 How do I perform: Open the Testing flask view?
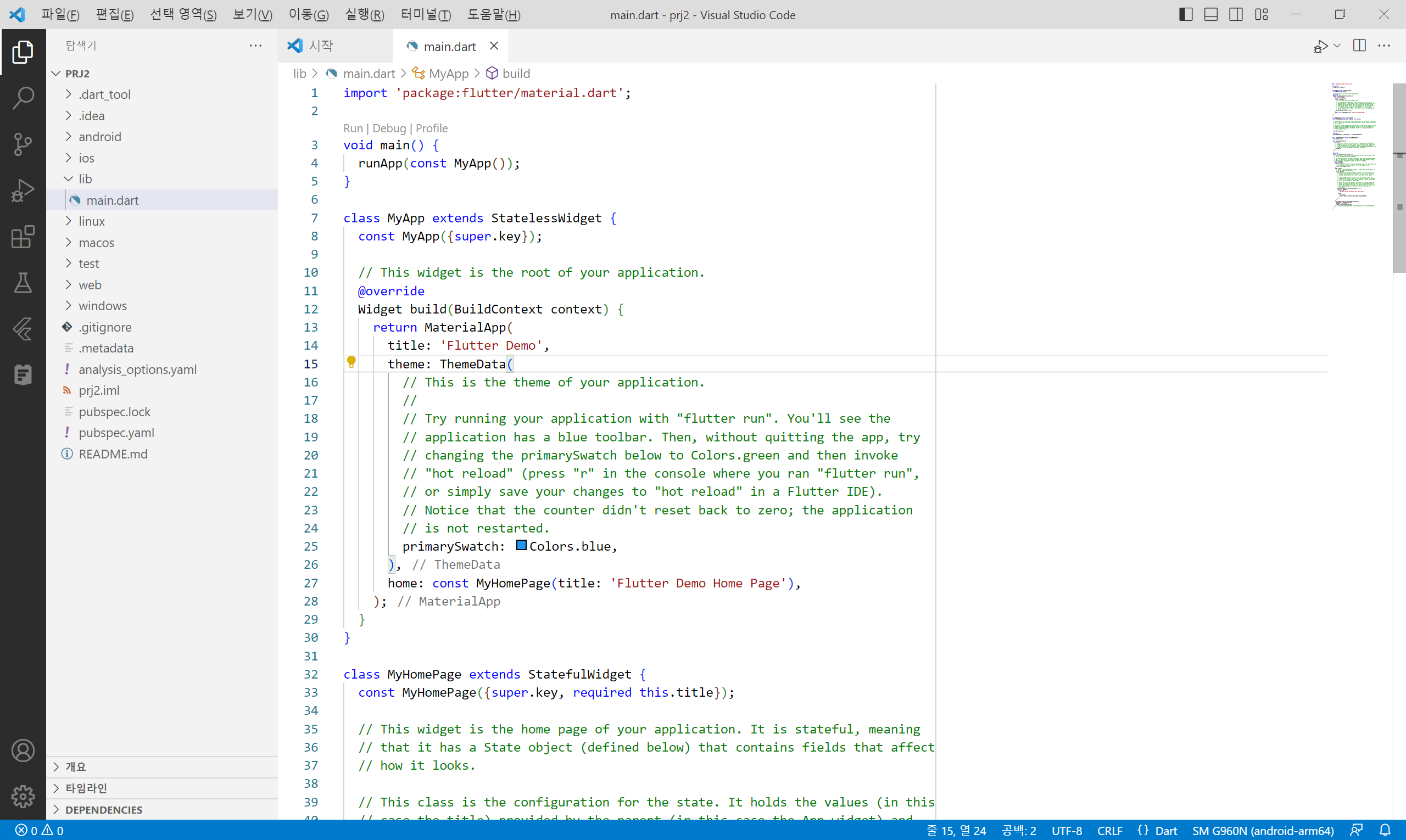pyautogui.click(x=23, y=283)
